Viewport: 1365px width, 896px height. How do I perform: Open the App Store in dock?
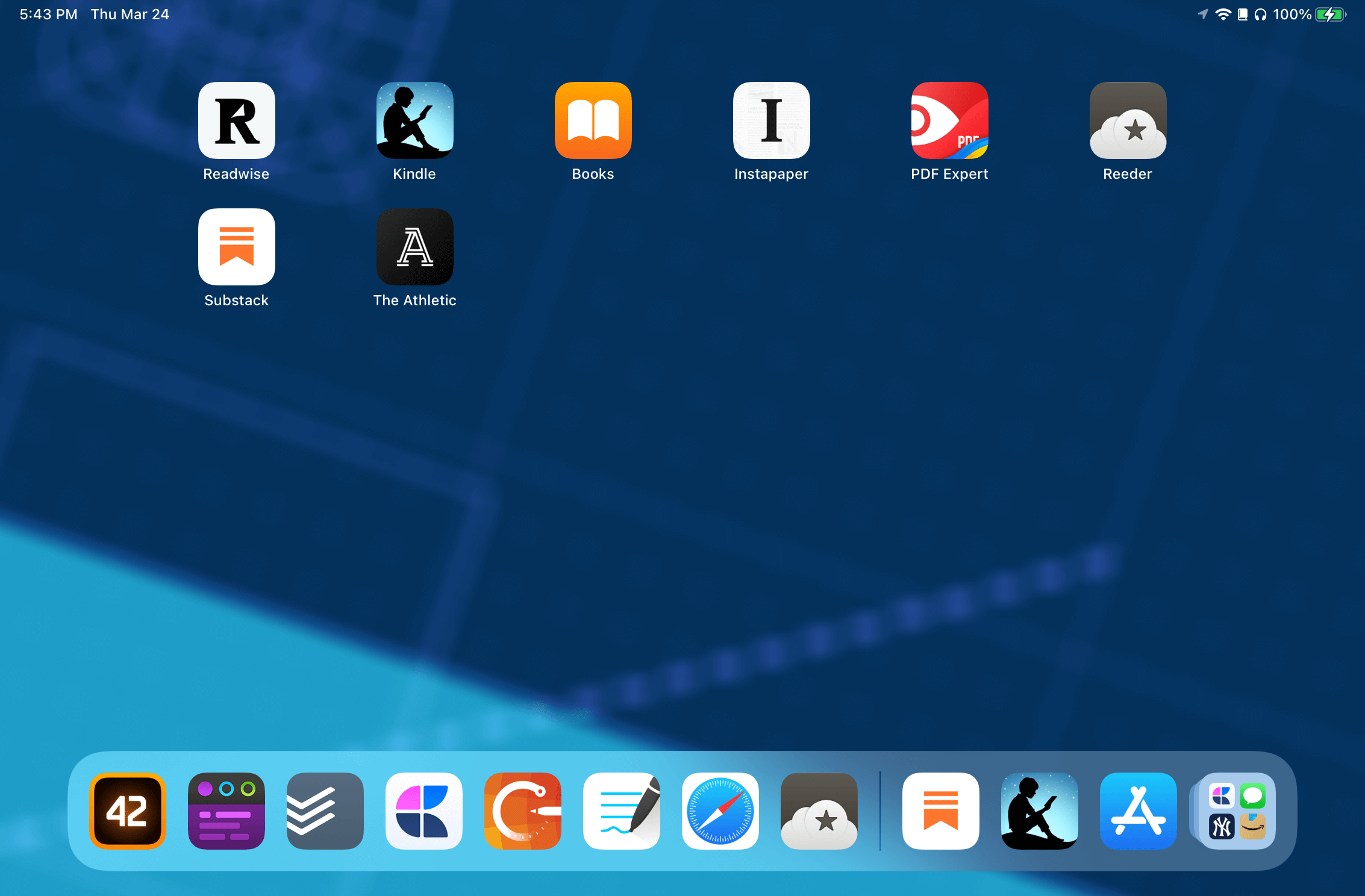[1139, 811]
